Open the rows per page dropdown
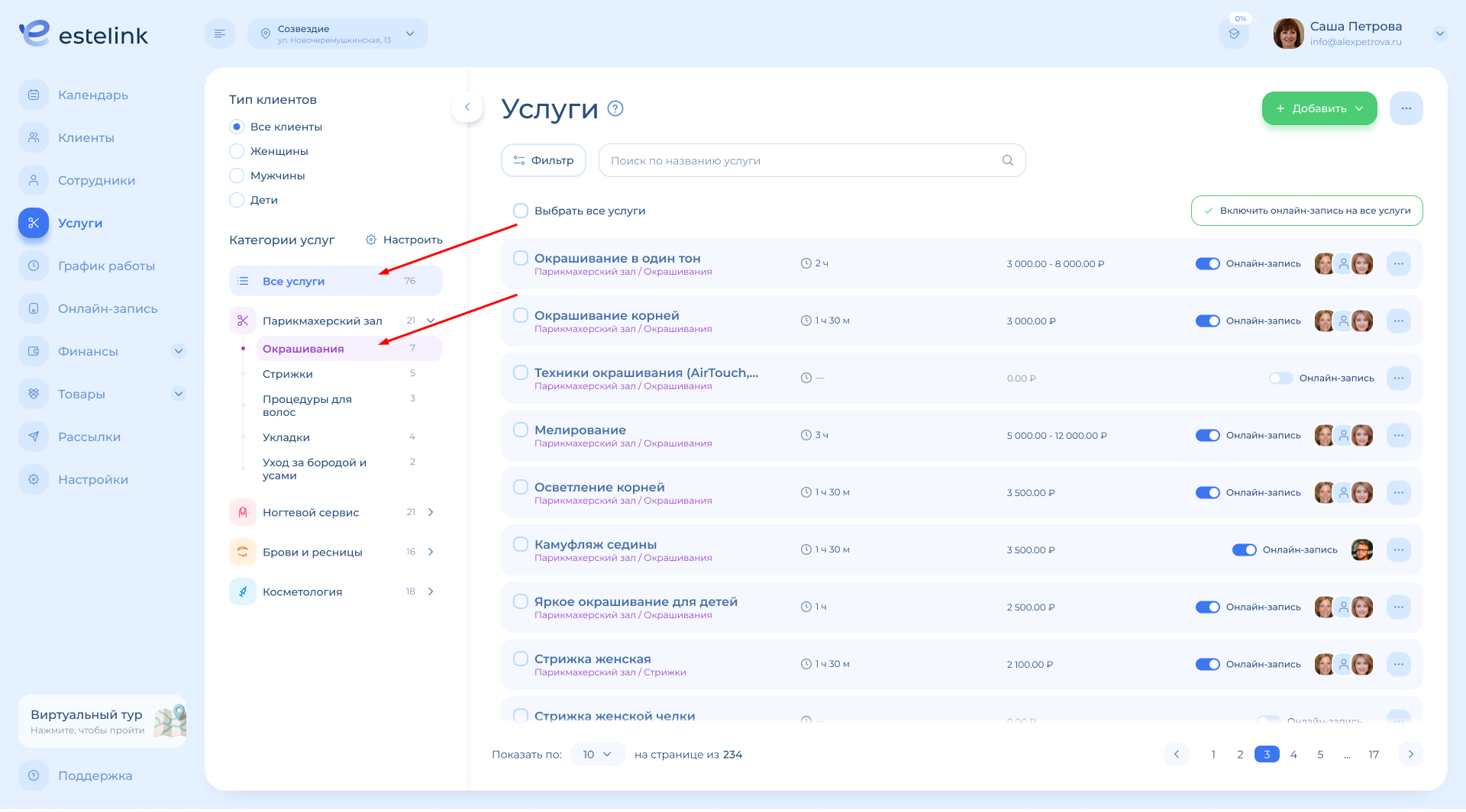 (x=597, y=754)
